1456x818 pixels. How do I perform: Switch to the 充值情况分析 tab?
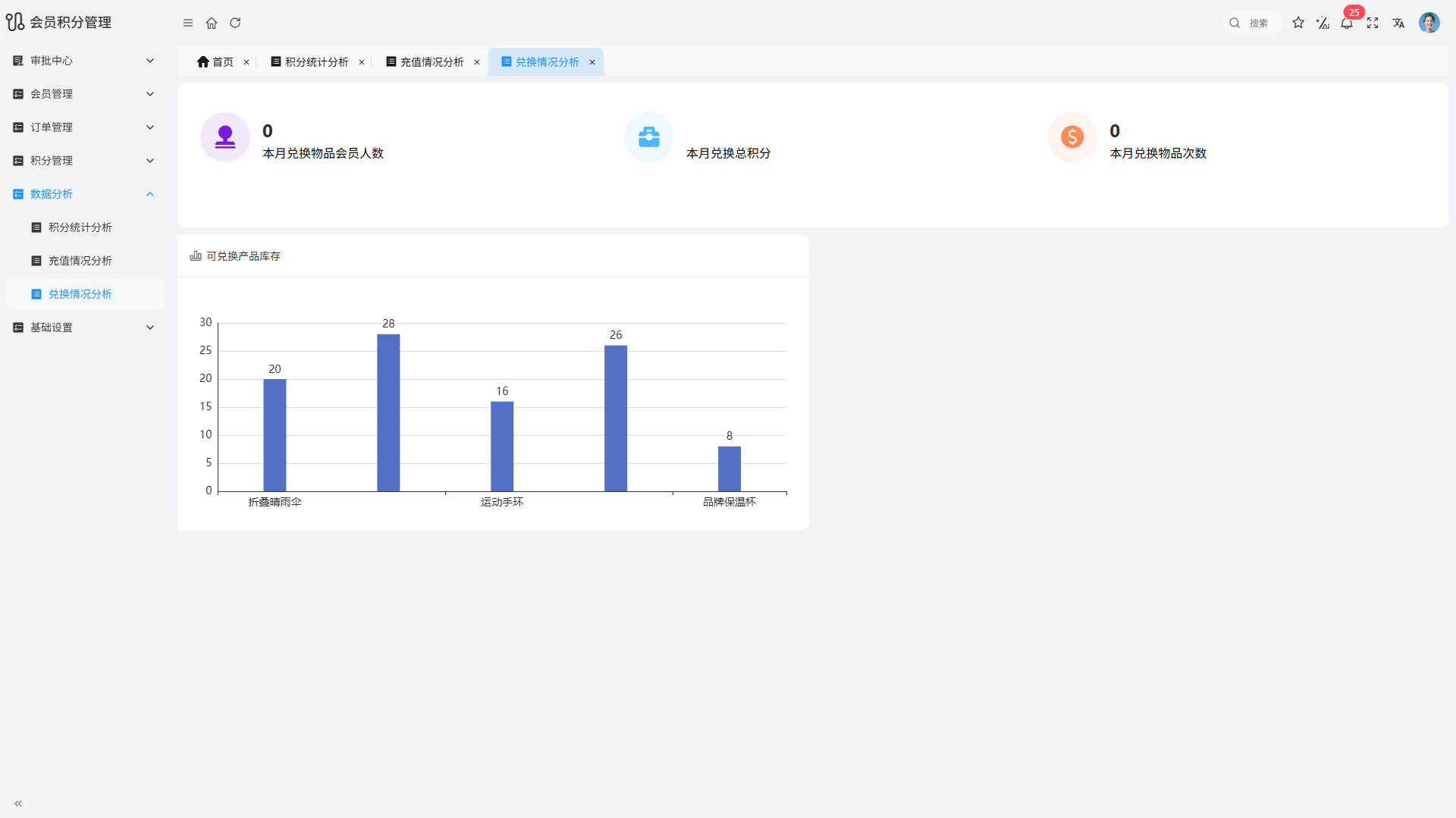431,62
